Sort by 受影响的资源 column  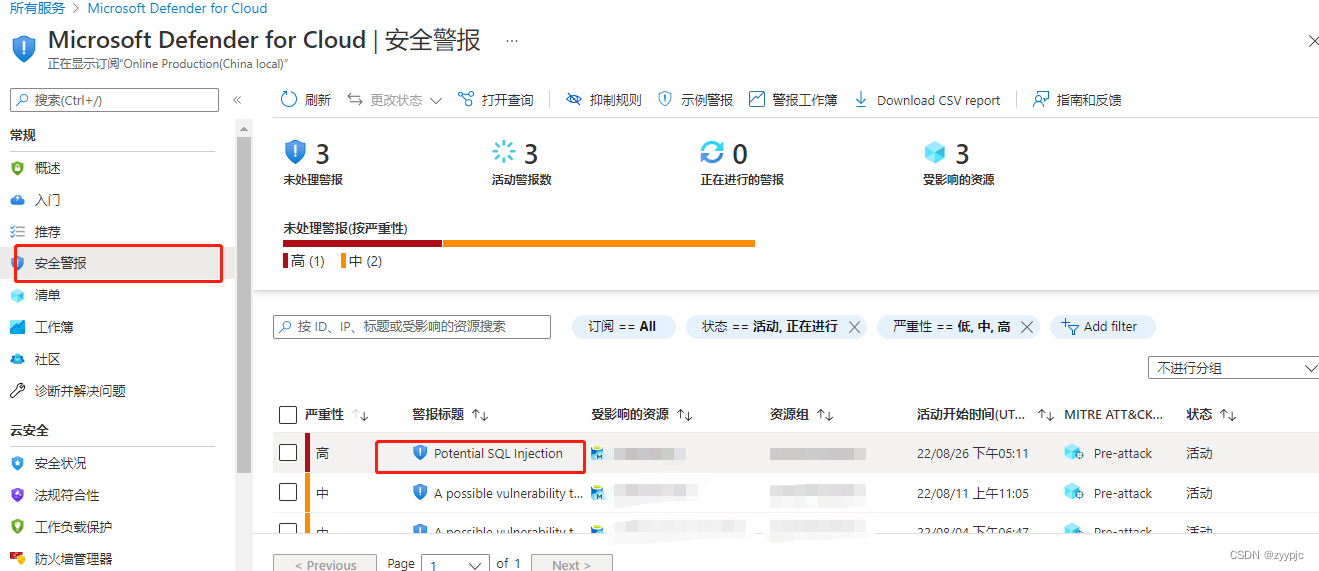642,414
